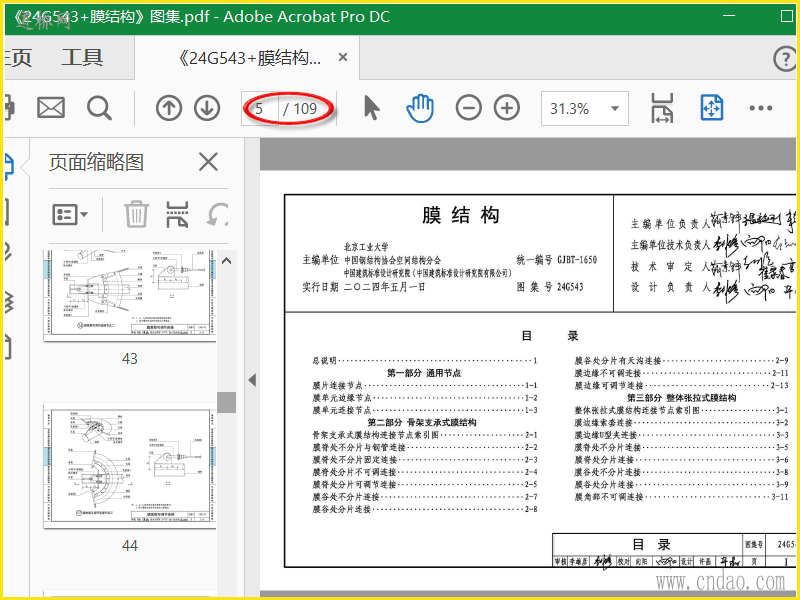The image size is (800, 600).
Task: Click heading 第三部分 整体张拉式膜结构
Action: pos(682,398)
